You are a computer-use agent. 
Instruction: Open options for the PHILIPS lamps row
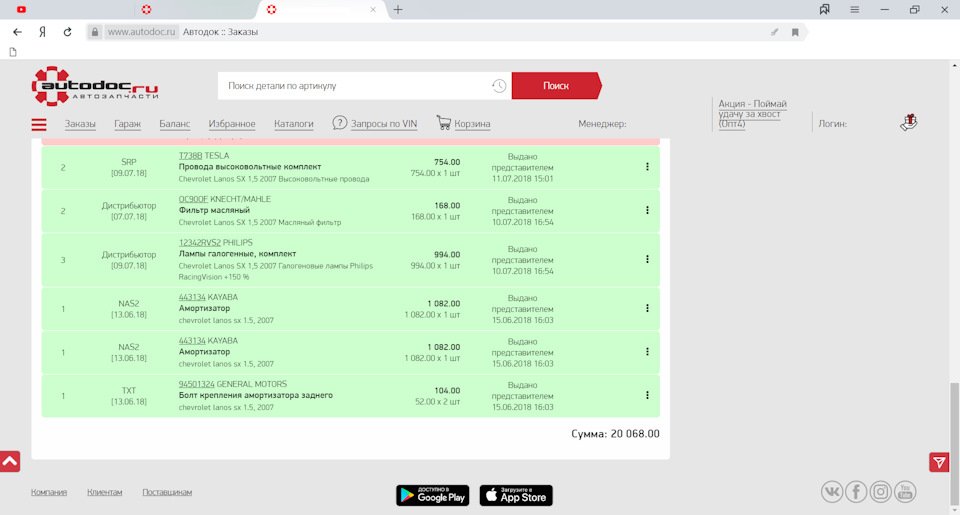click(x=647, y=259)
